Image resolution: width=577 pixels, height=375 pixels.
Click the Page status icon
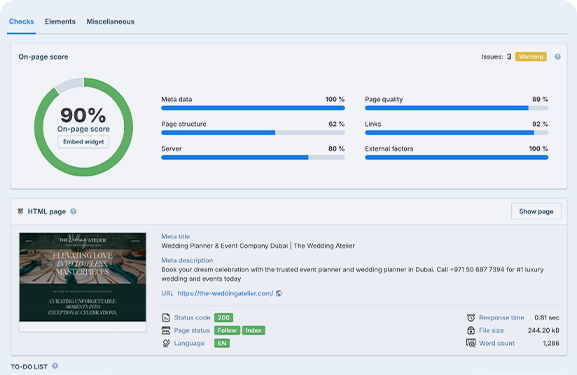166,330
